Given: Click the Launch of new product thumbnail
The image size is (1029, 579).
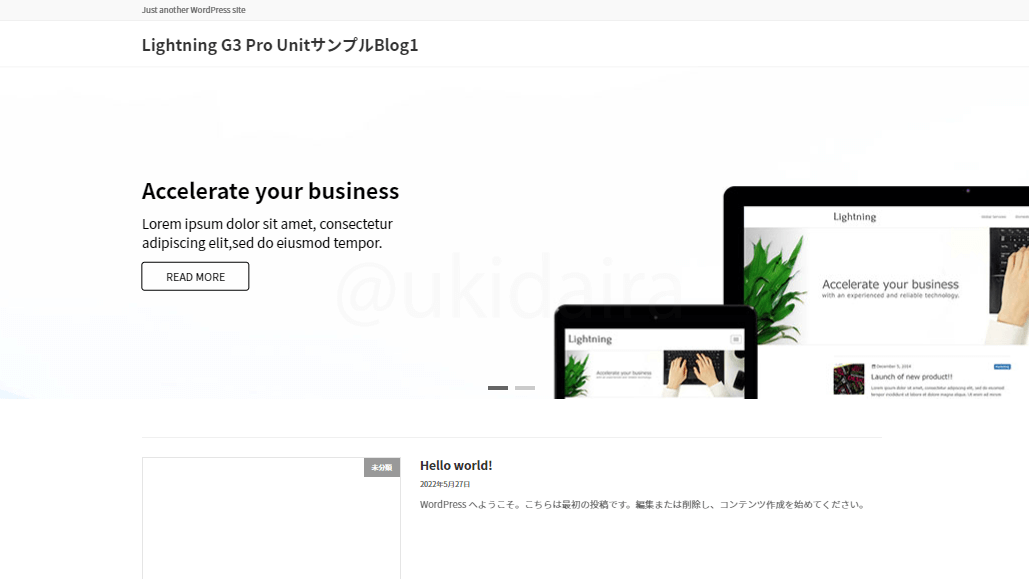Looking at the screenshot, I should coord(849,379).
